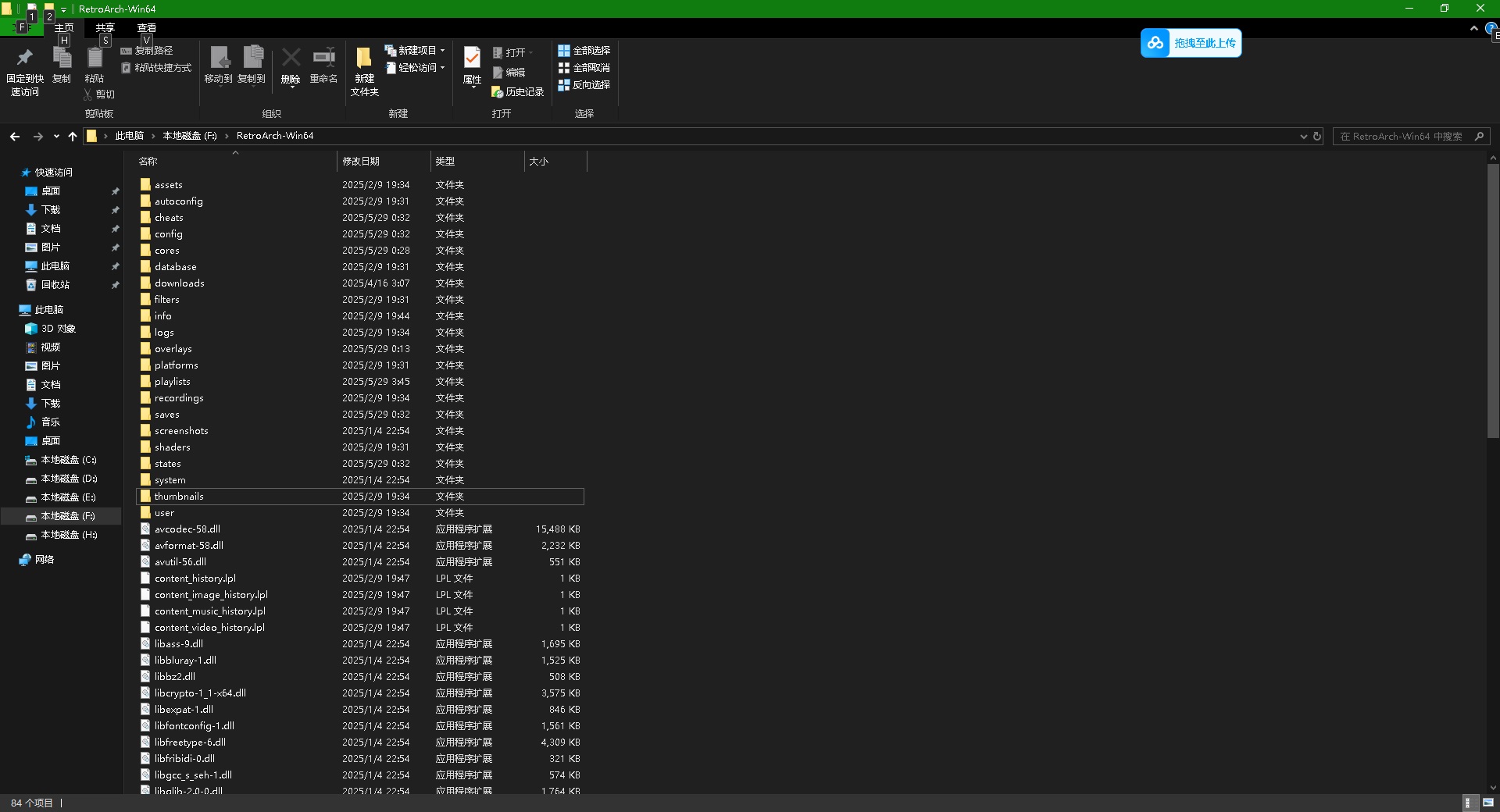
Task: Select the thumbnails folder row
Action: [360, 497]
